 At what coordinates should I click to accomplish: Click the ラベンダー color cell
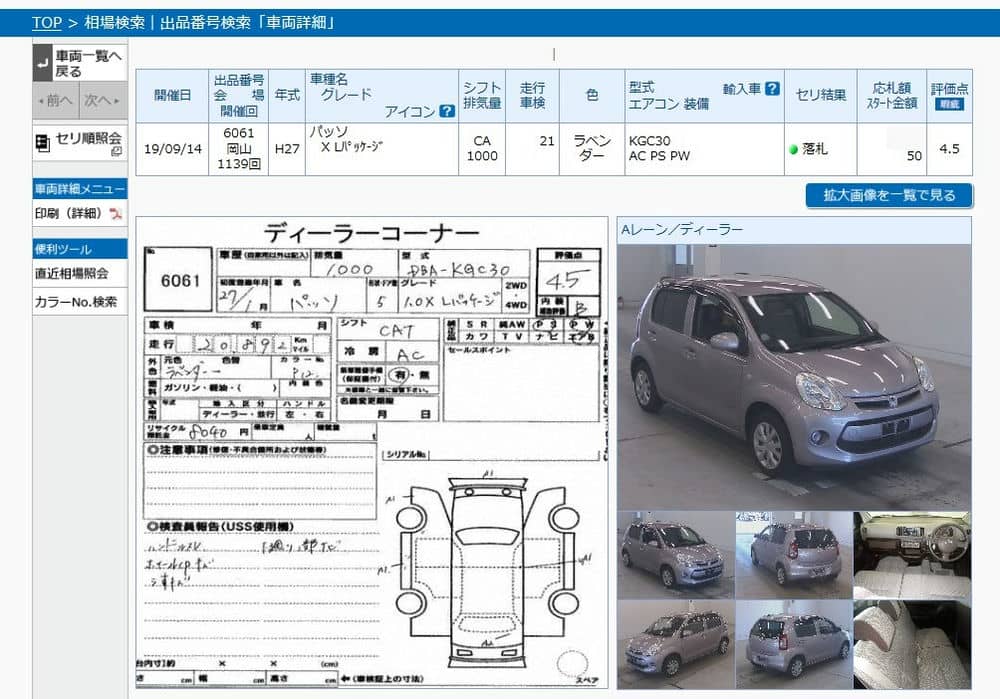(x=592, y=149)
